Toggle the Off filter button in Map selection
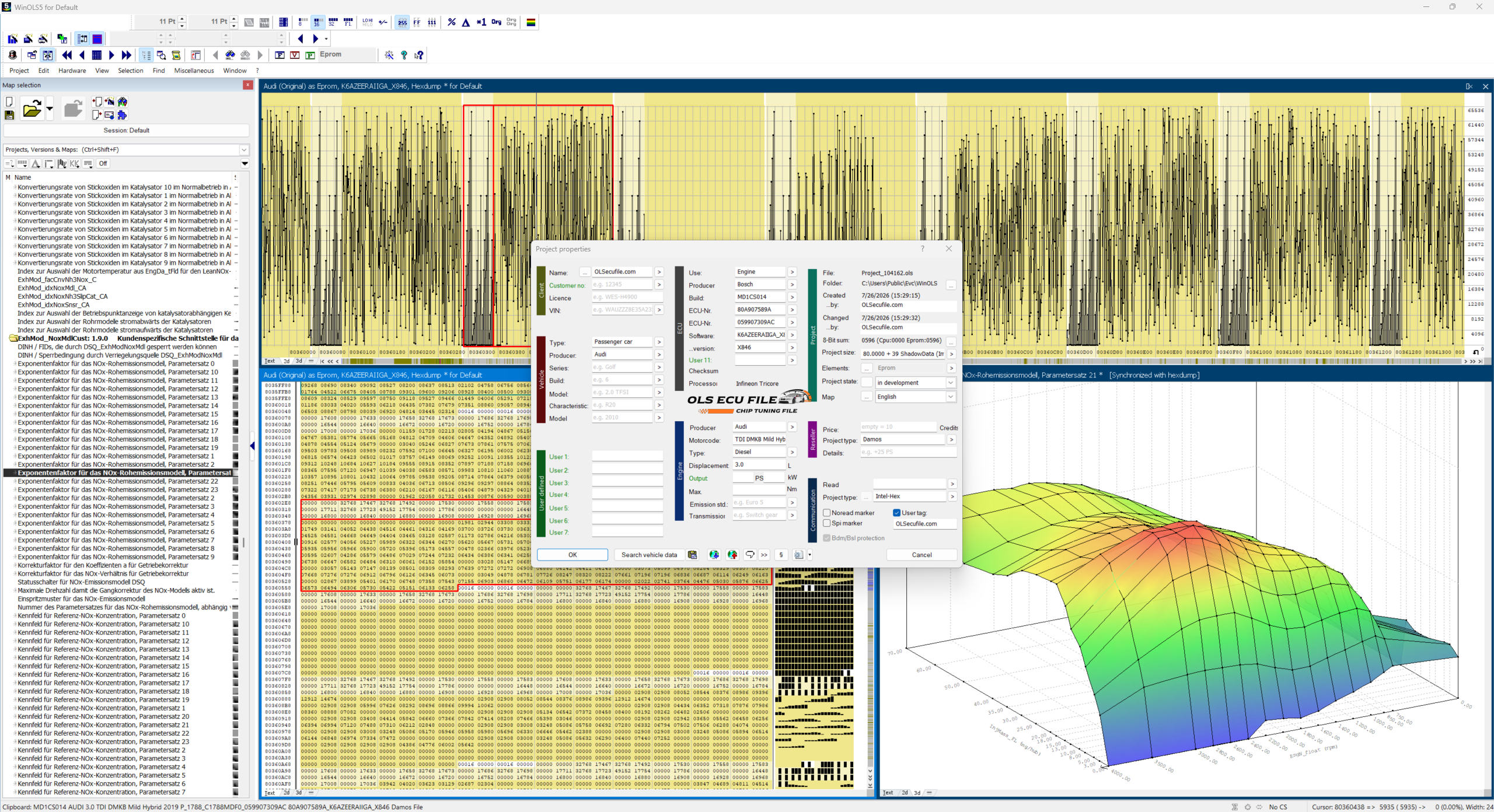 [x=103, y=163]
